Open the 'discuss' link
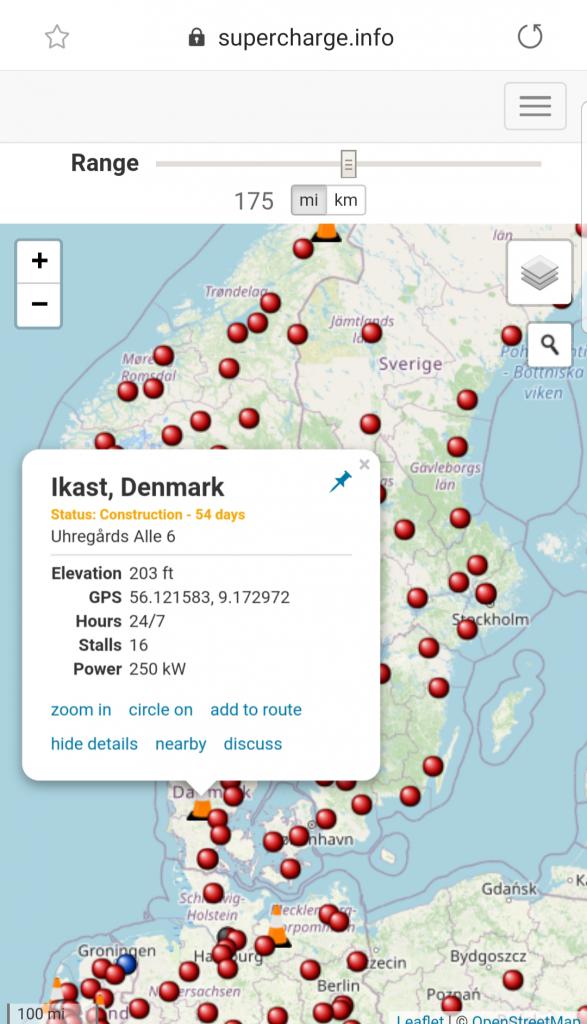 point(253,744)
